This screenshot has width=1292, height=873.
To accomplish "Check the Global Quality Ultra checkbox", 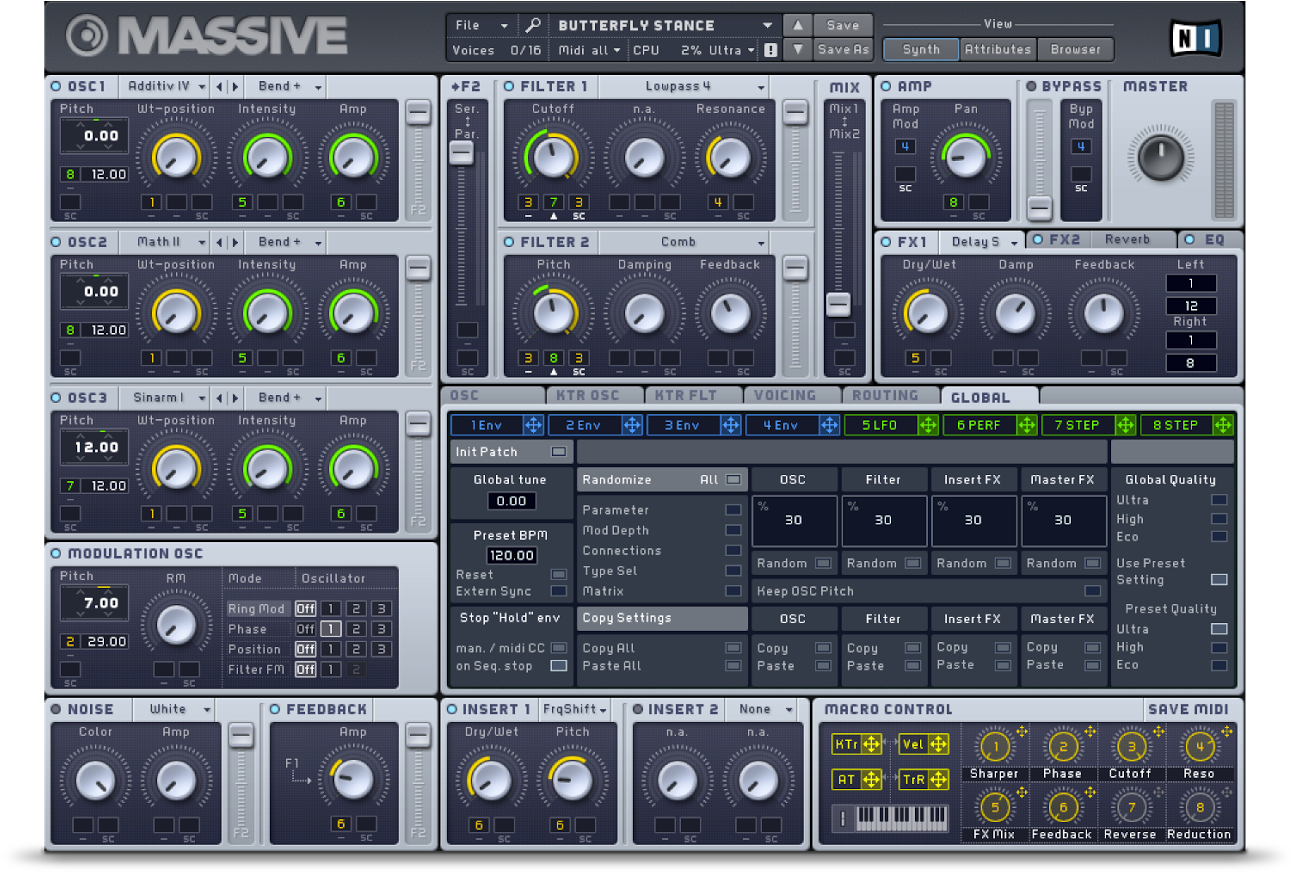I will click(x=1219, y=500).
